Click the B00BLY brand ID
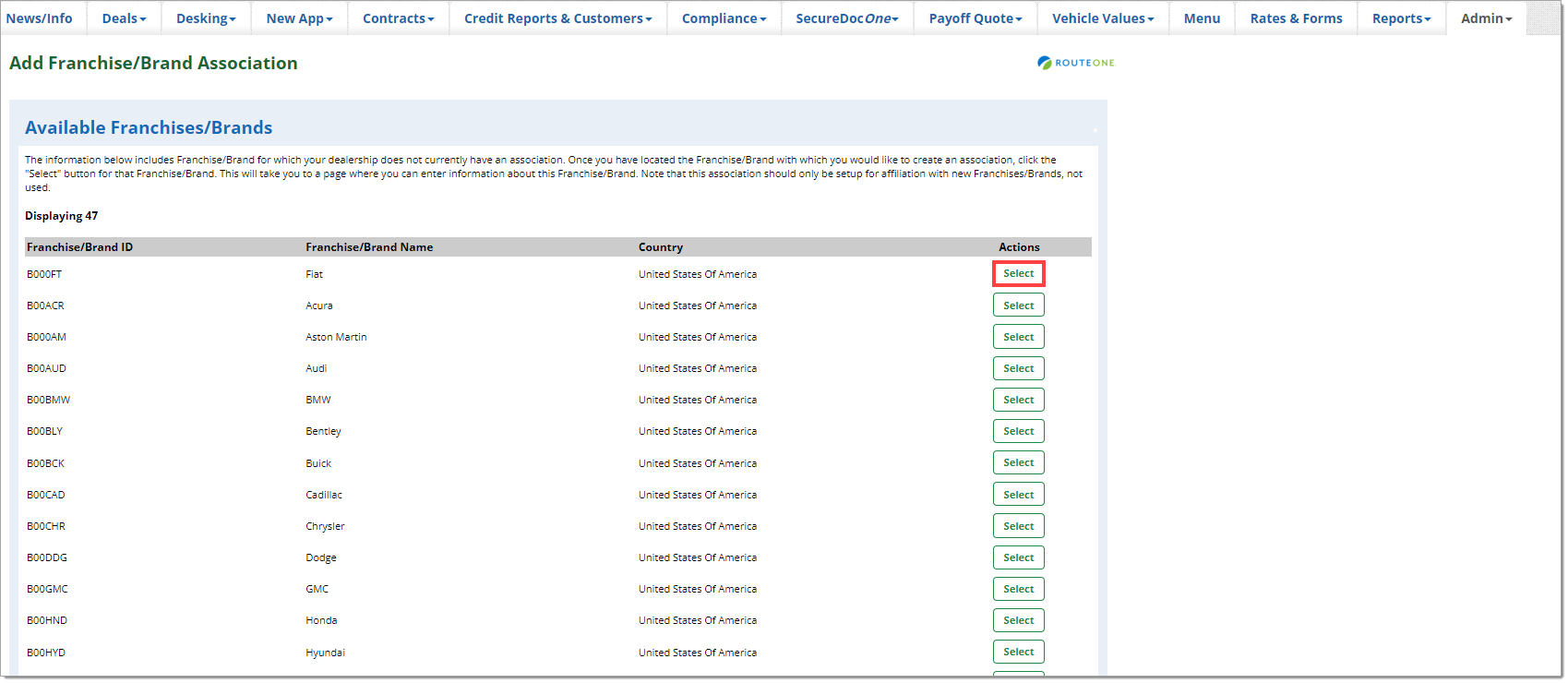This screenshot has height=683, width=1568. coord(44,431)
